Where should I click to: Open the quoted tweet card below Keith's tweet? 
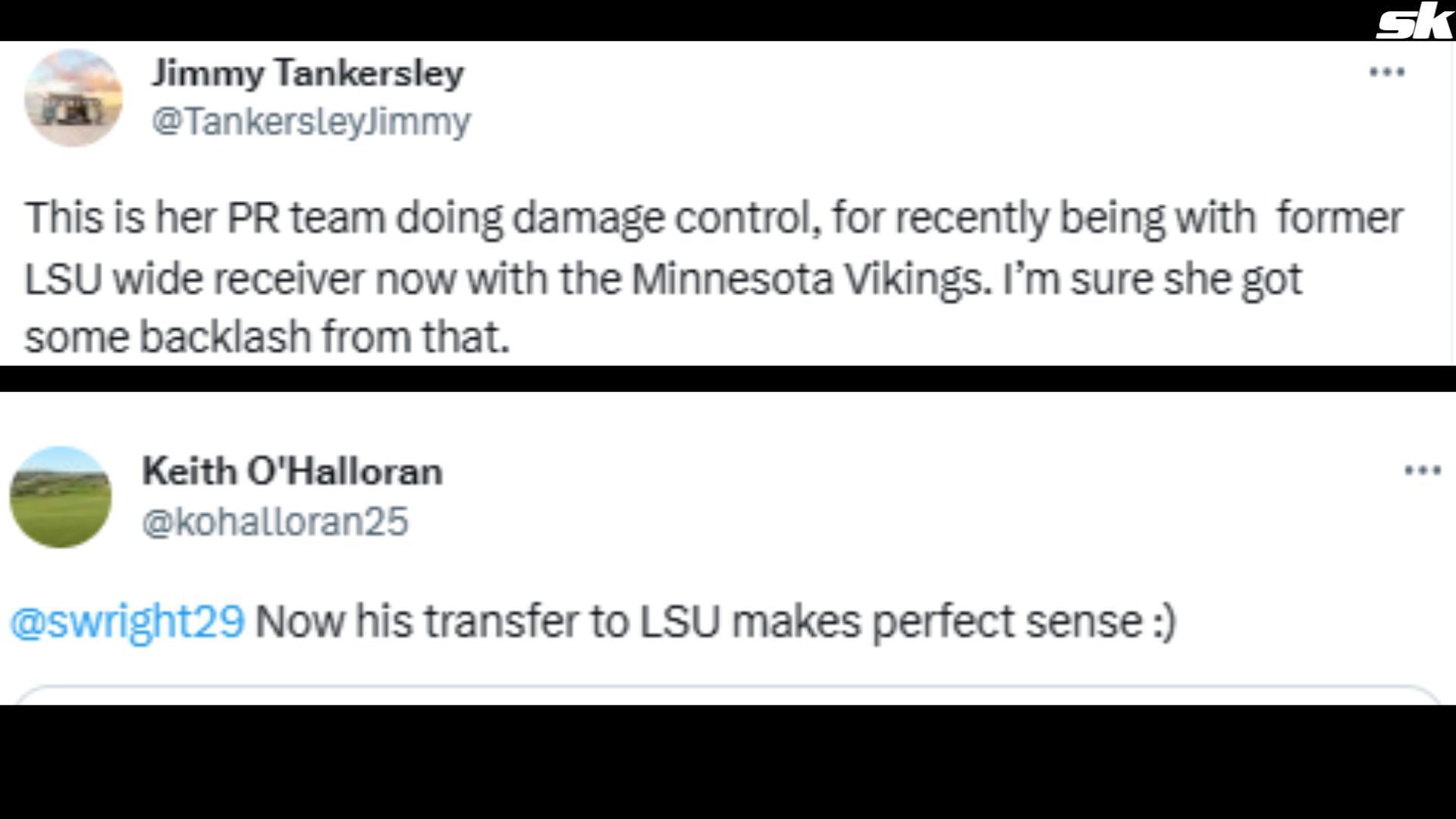[x=726, y=695]
